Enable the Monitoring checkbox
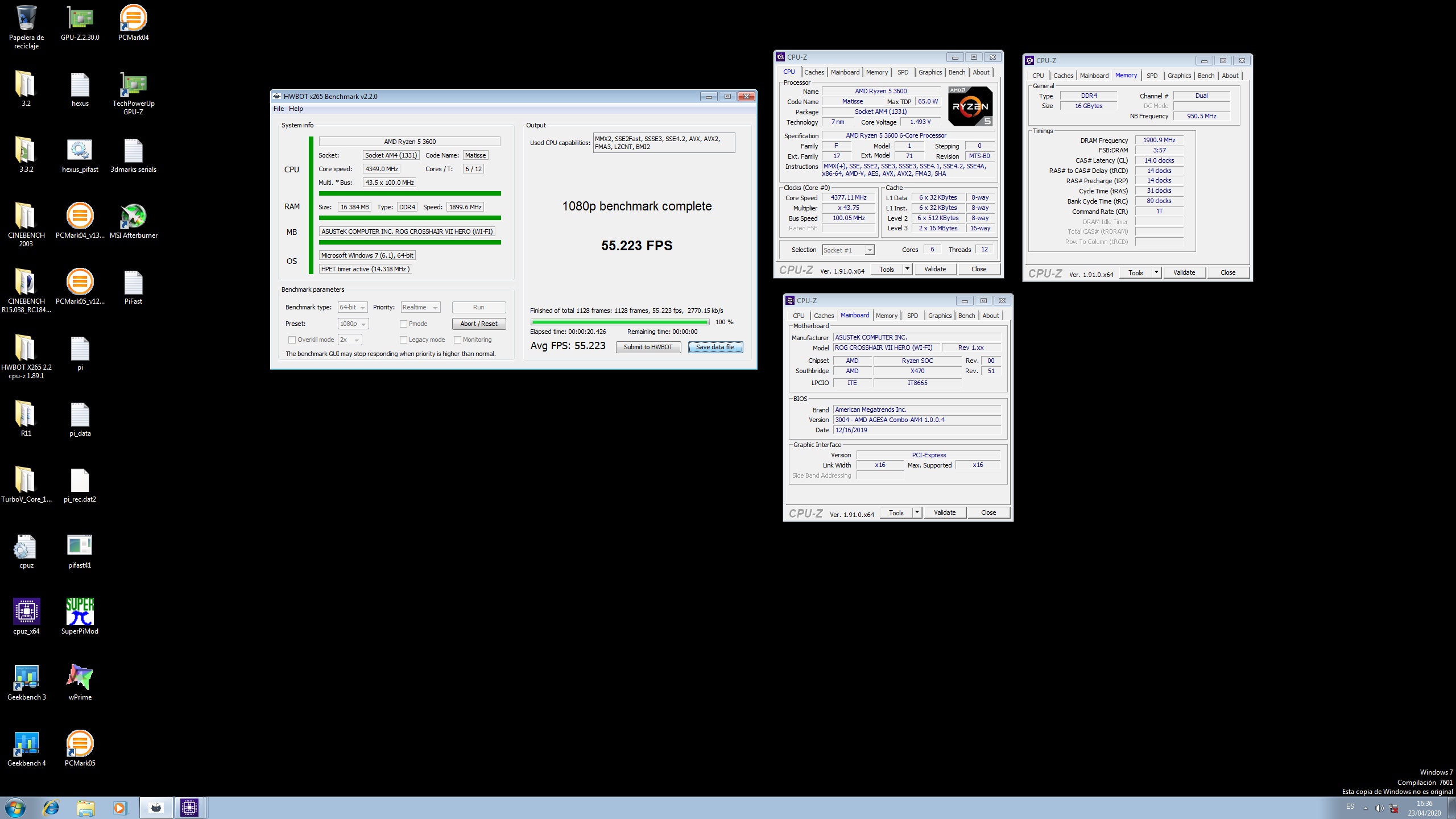 tap(457, 340)
